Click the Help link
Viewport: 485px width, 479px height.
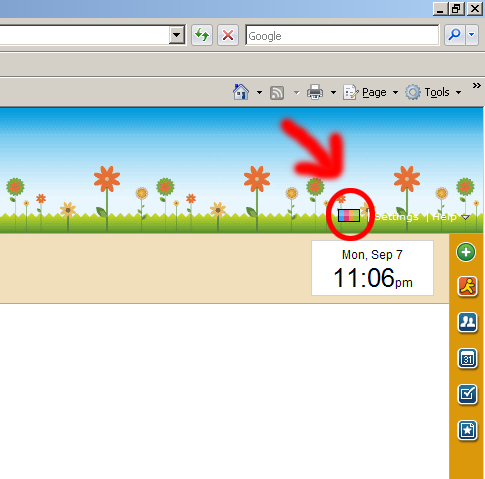pos(445,217)
